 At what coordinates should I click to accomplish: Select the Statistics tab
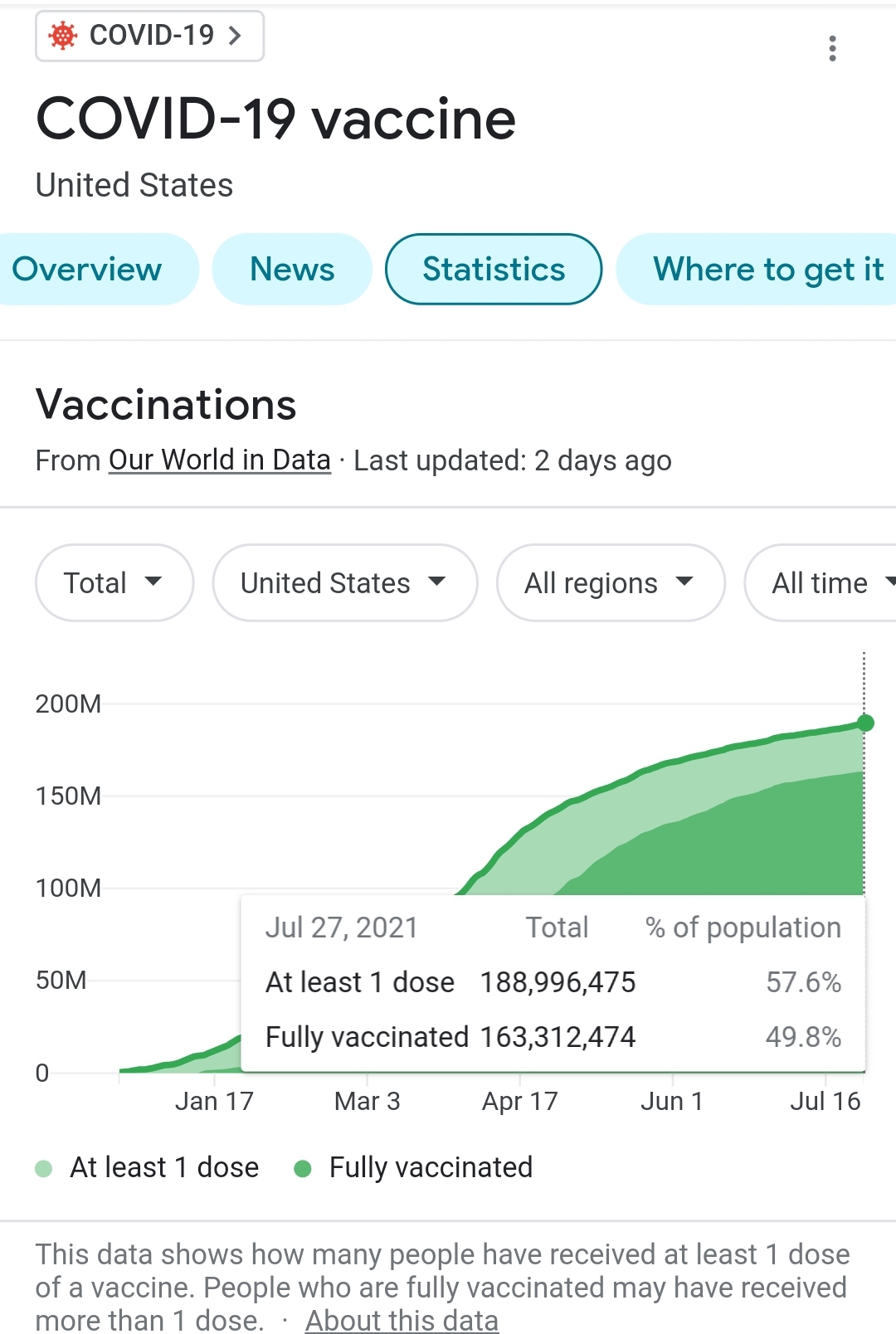(x=494, y=269)
